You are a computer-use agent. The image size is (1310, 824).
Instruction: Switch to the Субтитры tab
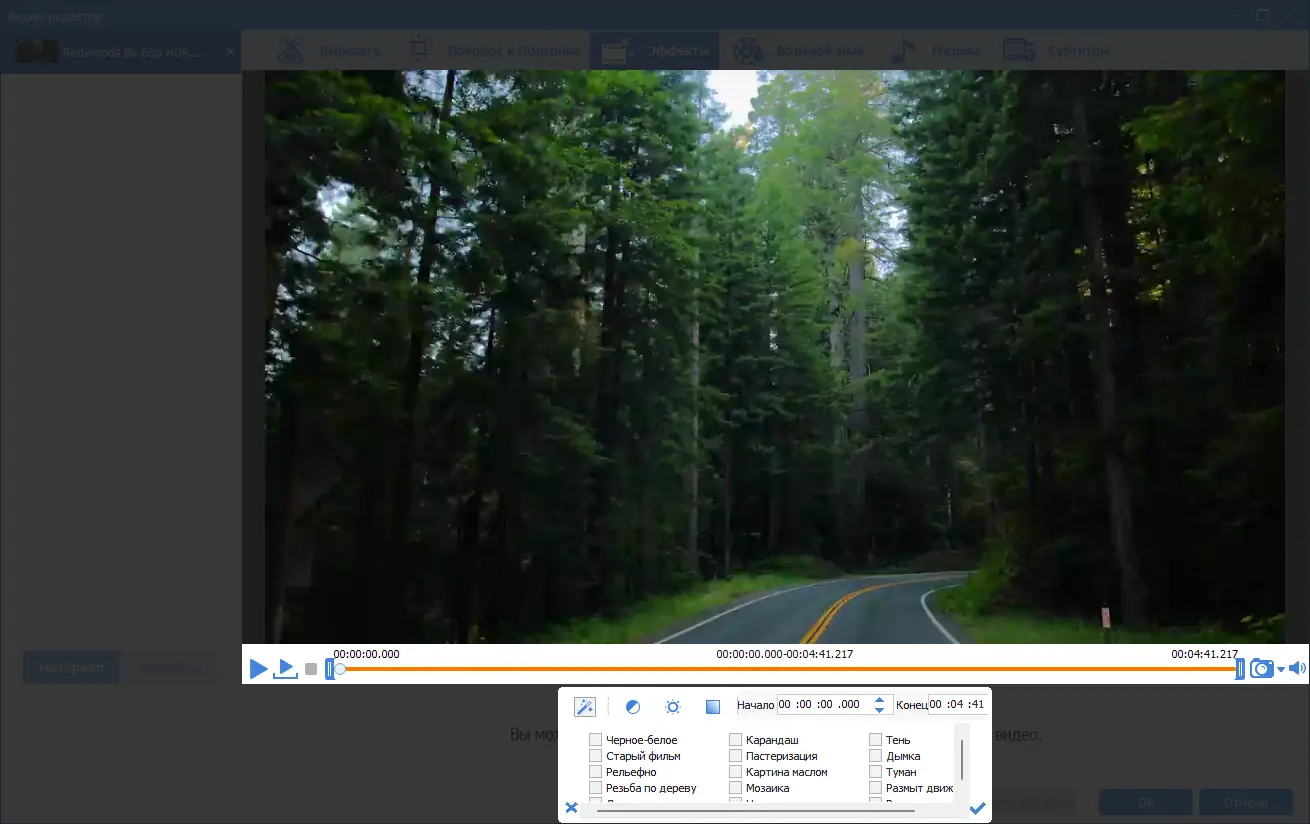point(1056,50)
